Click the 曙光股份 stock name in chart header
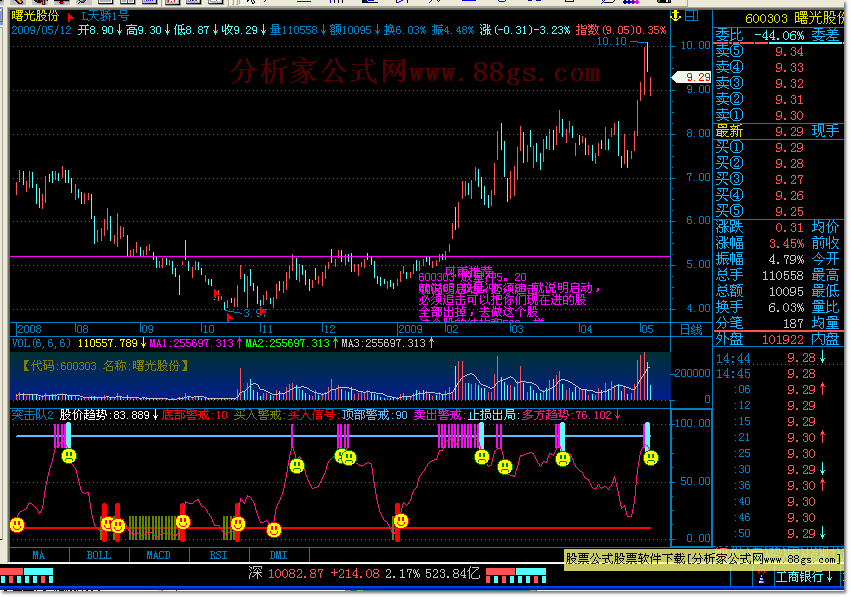851x597 pixels. 36,16
